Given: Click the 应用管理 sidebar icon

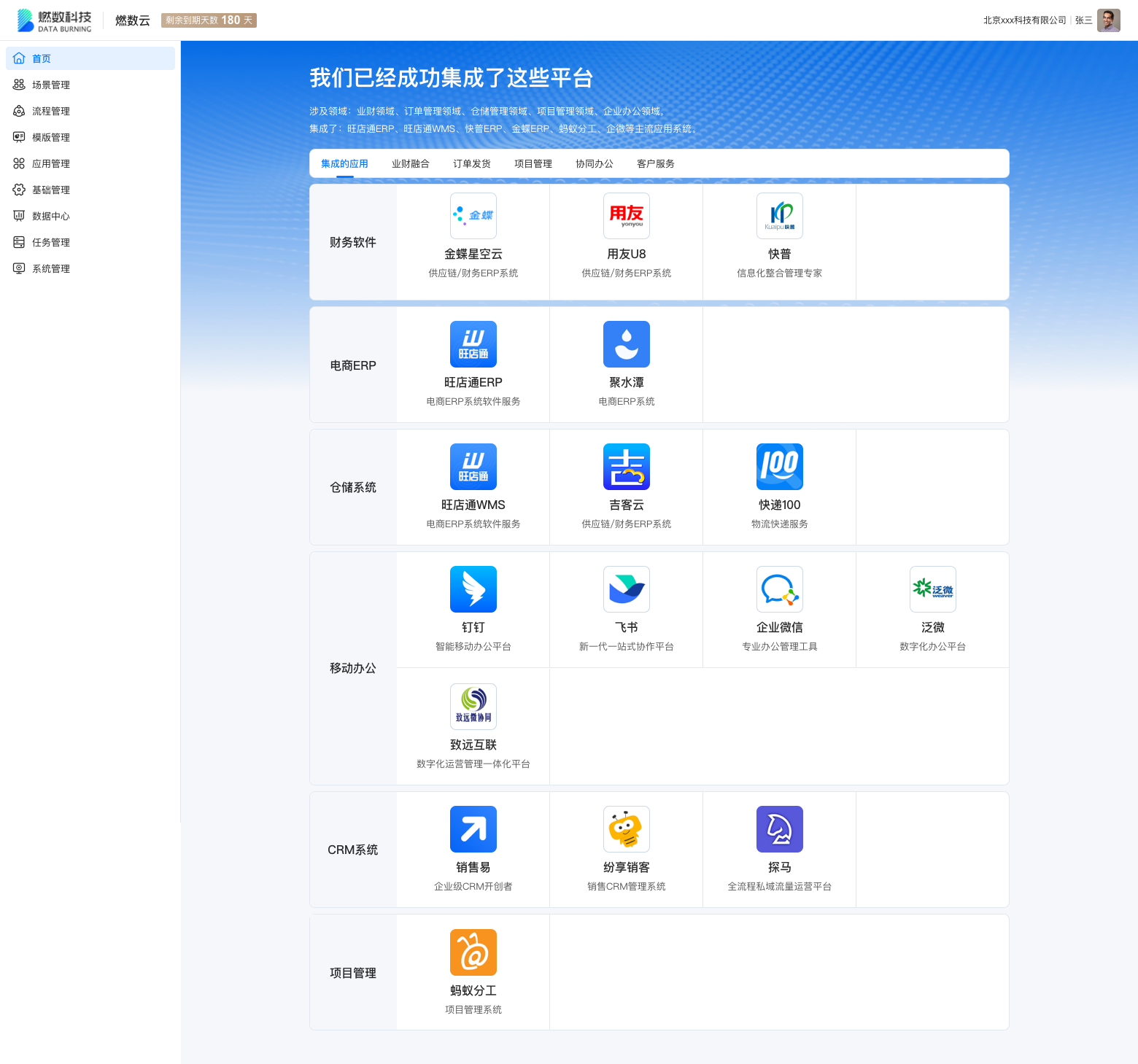Looking at the screenshot, I should pyautogui.click(x=19, y=163).
